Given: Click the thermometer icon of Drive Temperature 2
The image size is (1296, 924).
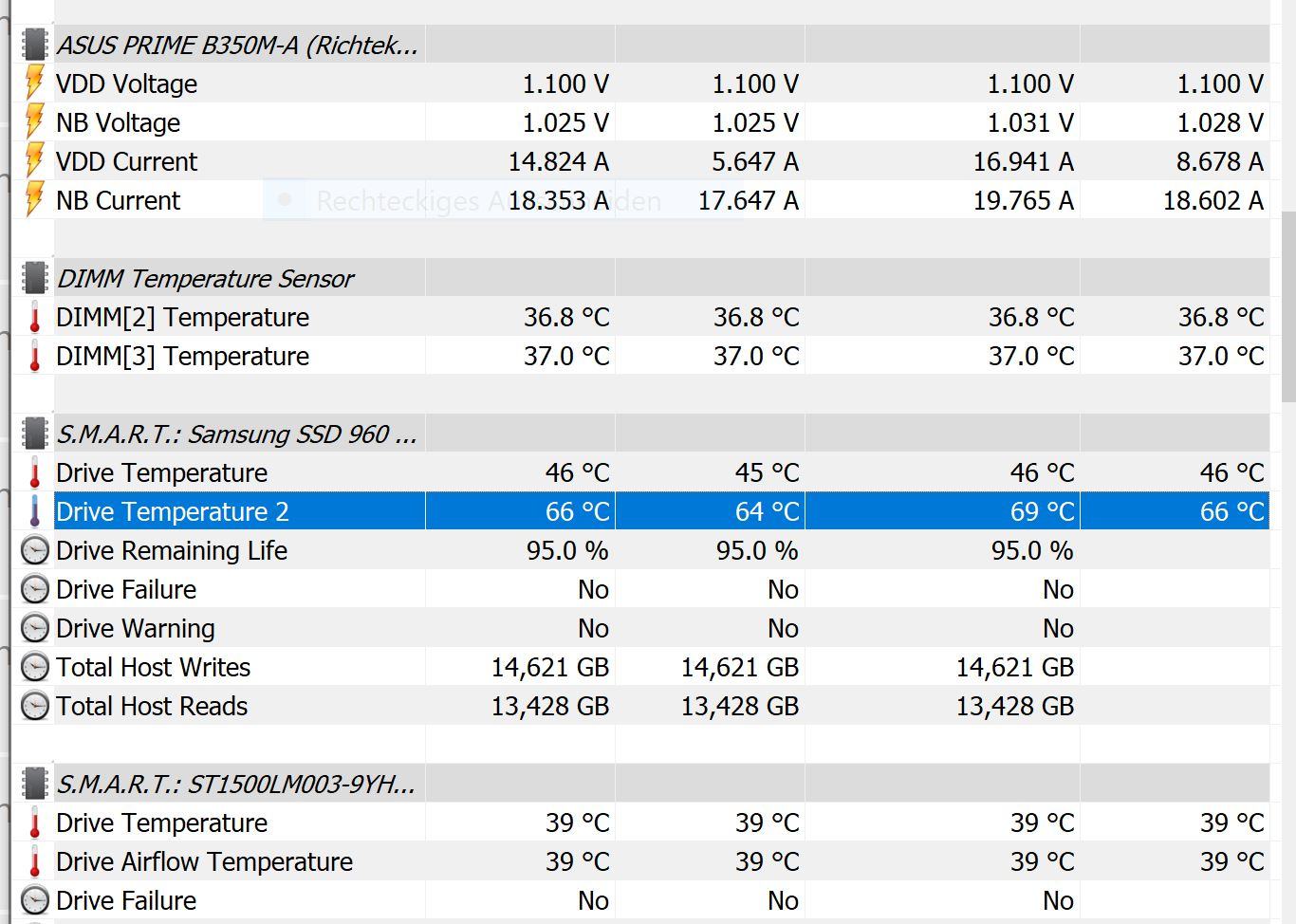Looking at the screenshot, I should click(x=34, y=511).
